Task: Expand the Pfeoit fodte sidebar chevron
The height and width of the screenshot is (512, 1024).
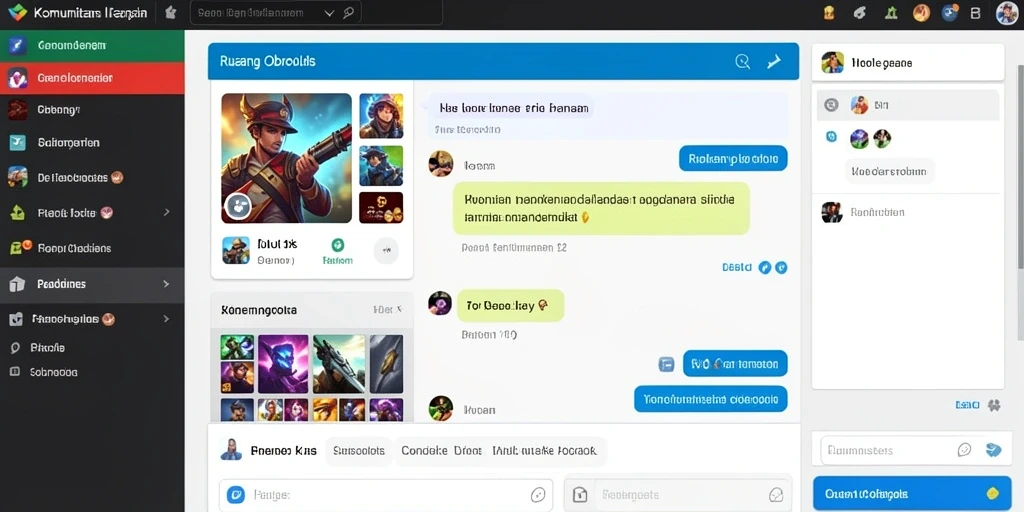Action: (x=167, y=212)
